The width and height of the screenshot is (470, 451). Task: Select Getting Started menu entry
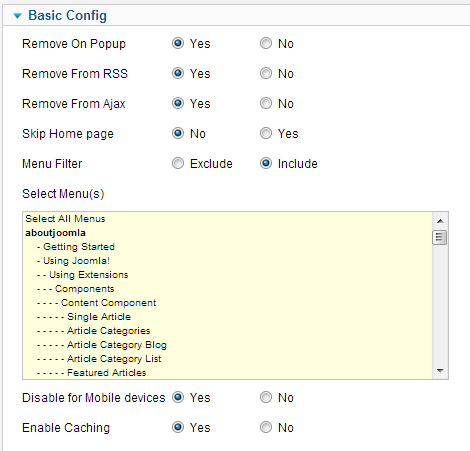[x=227, y=247]
